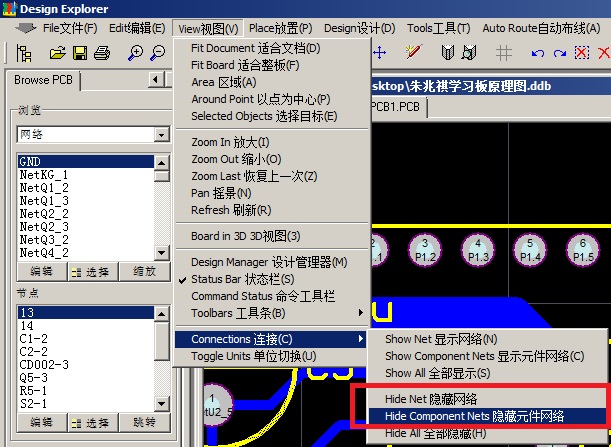The image size is (611, 447).
Task: Click the Undo arrow icon
Action: click(539, 52)
